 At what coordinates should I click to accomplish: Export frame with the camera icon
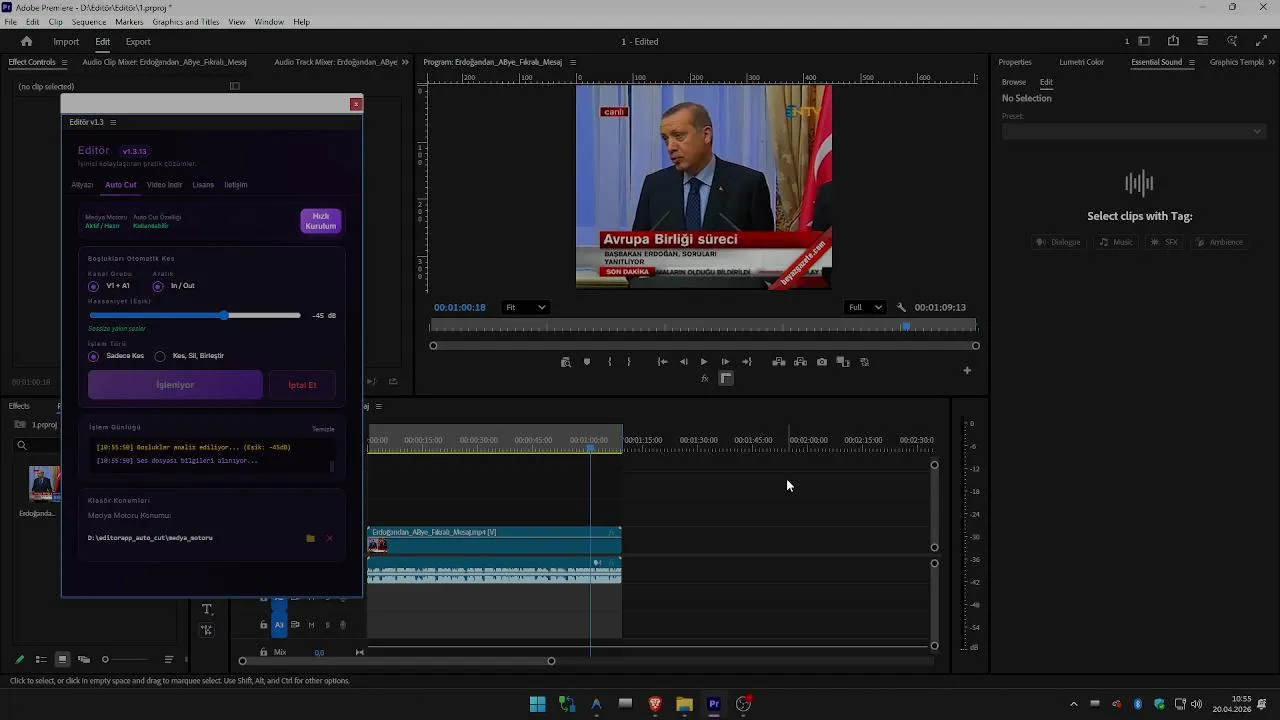tap(822, 362)
